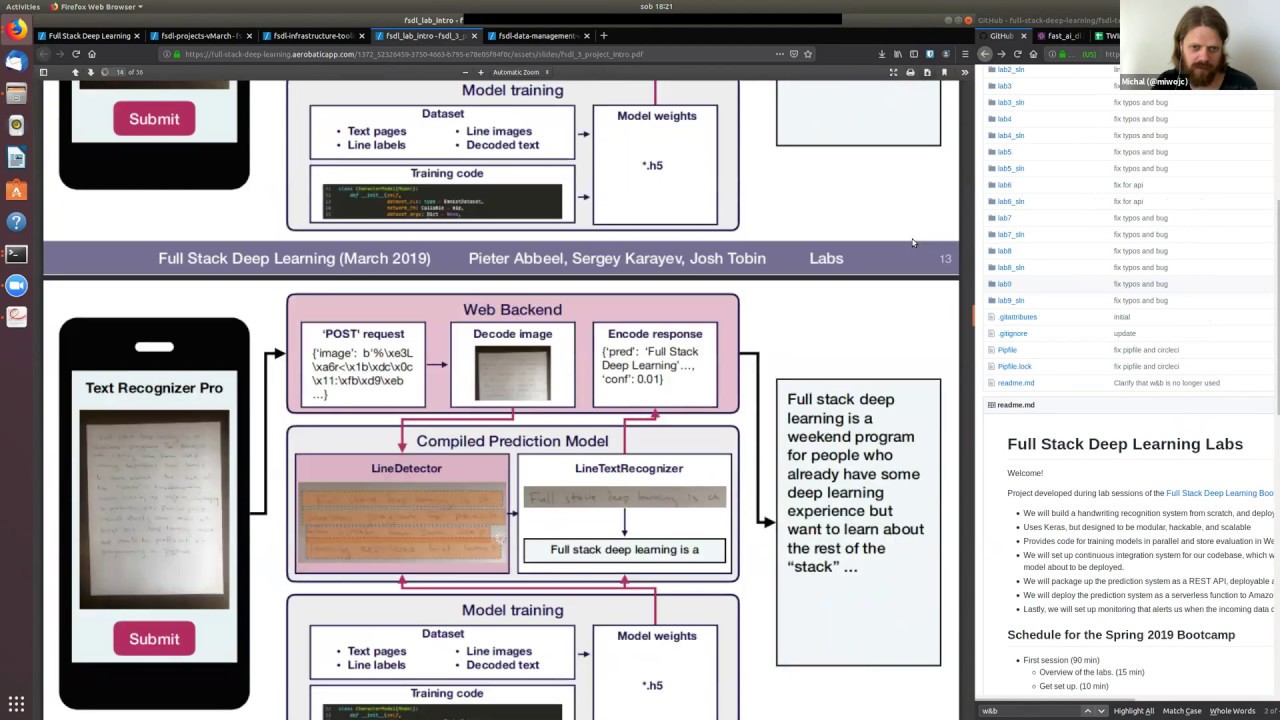Screen dimensions: 1280x720
Task: Open lab6_sln folder on GitHub
Action: click(x=1010, y=201)
